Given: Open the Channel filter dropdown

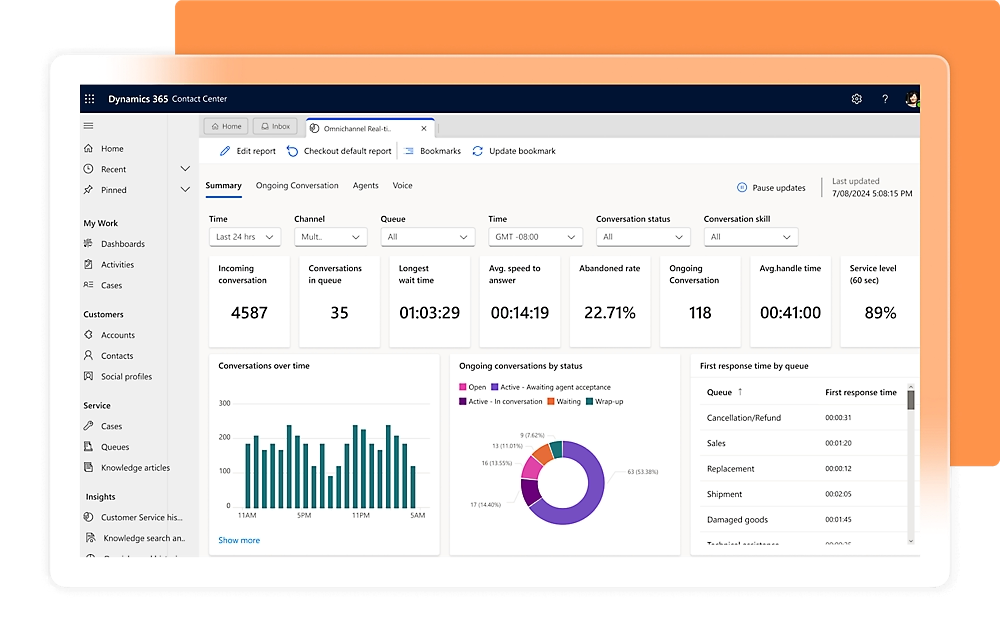Looking at the screenshot, I should click(x=330, y=237).
